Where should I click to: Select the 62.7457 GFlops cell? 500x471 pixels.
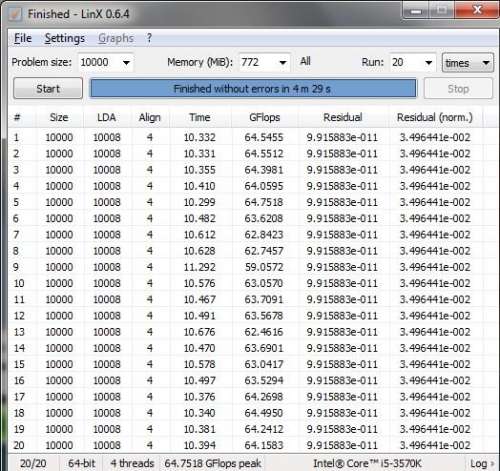pyautogui.click(x=264, y=251)
